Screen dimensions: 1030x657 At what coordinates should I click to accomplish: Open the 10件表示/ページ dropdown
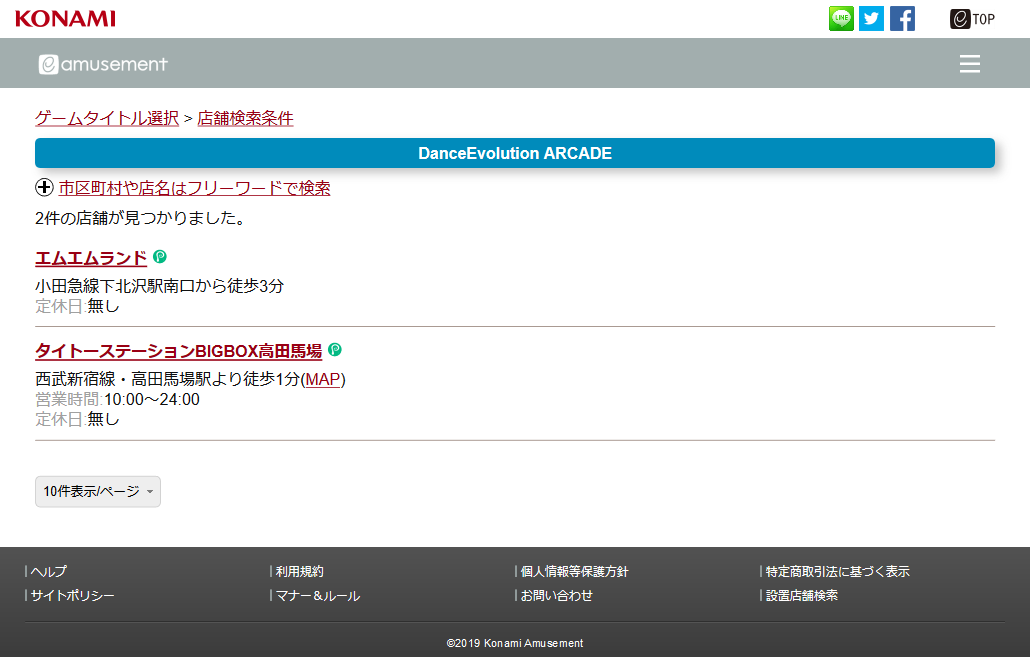coord(98,491)
